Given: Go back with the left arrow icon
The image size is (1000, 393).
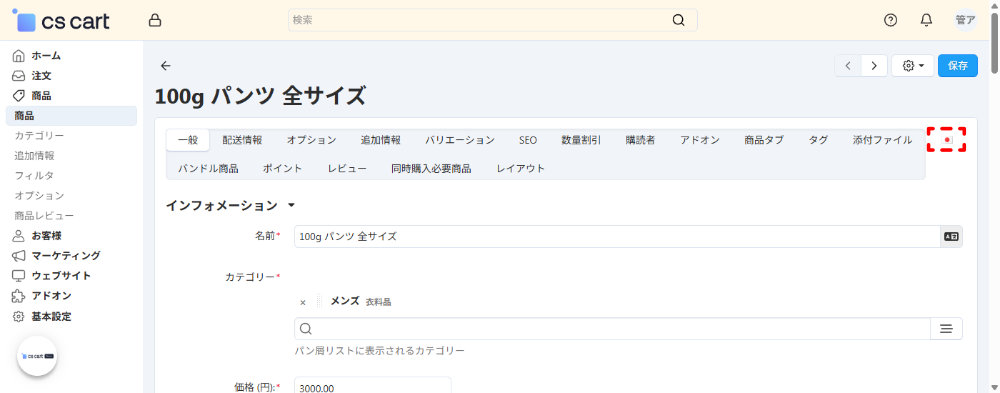Looking at the screenshot, I should coord(166,66).
